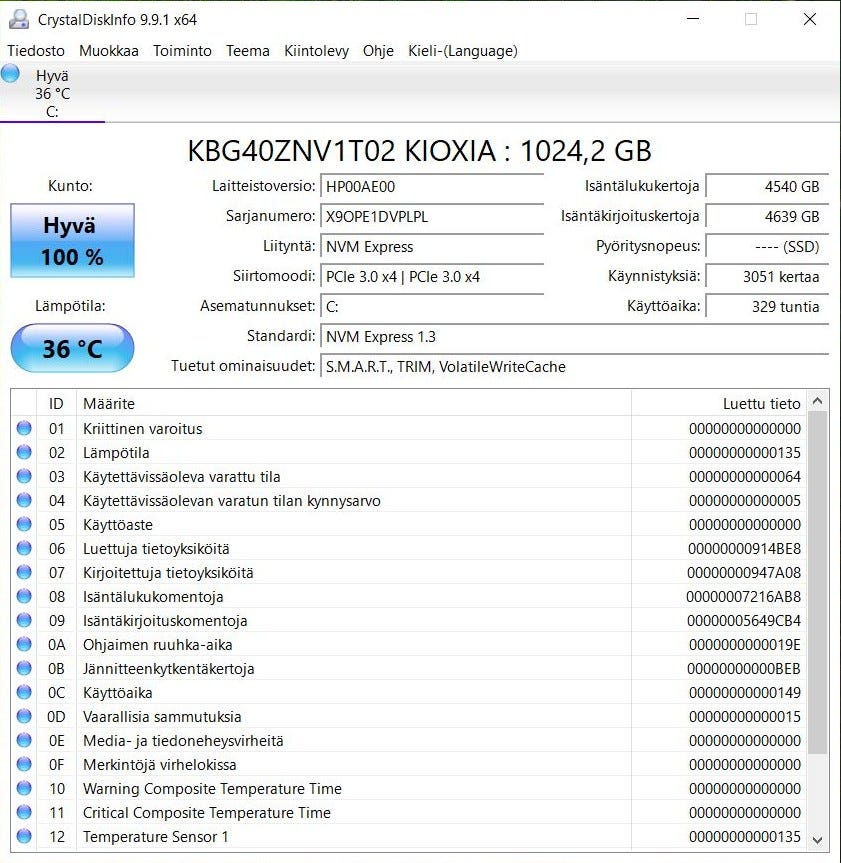Screen dimensions: 841x863
Task: Click status orb of Jännitteenkytkentäkertoja row
Action: coord(24,668)
